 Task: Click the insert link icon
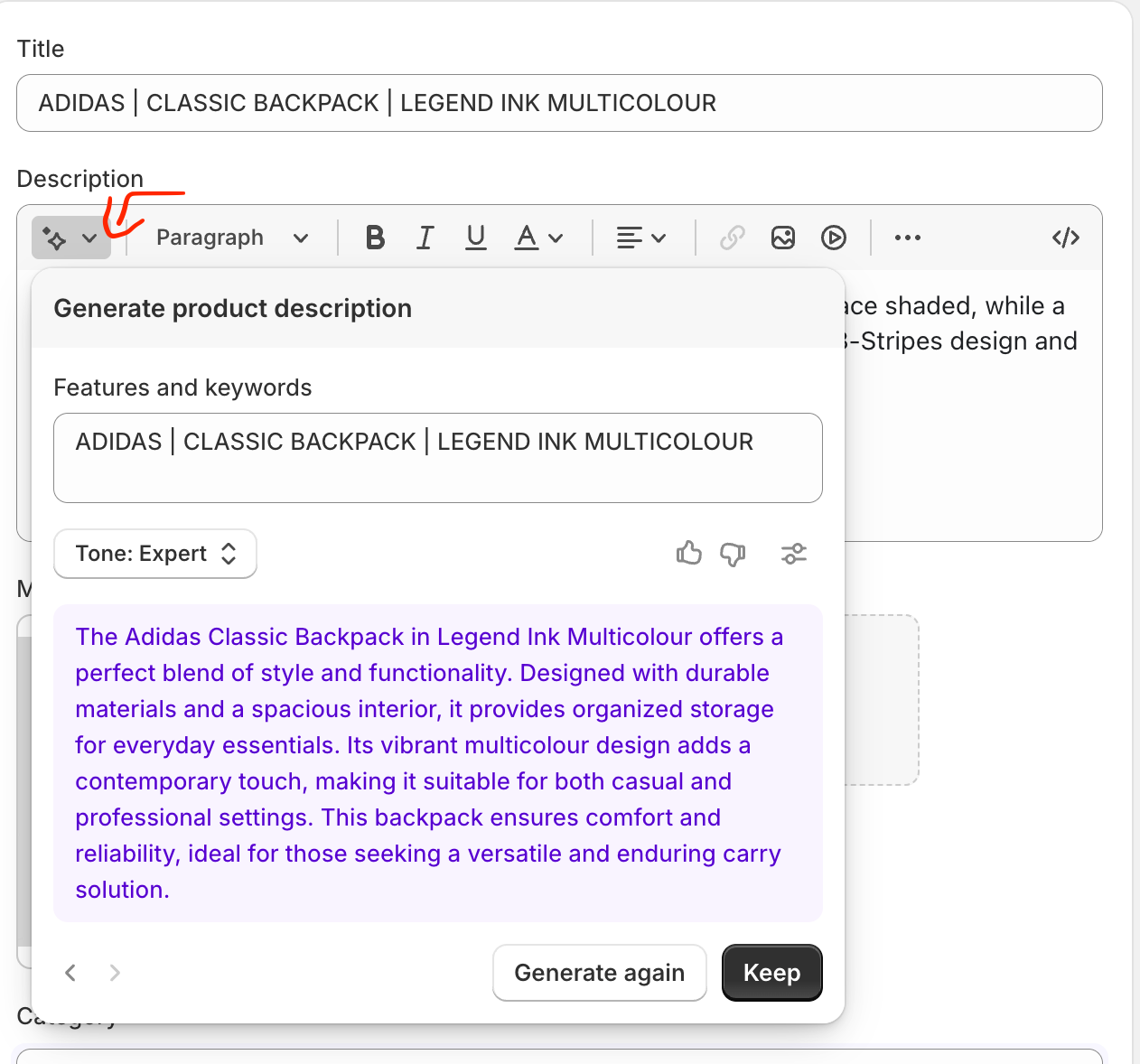[733, 238]
